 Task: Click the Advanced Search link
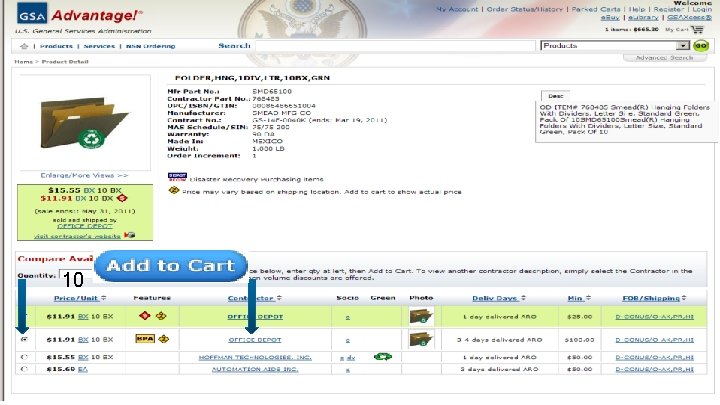[x=664, y=58]
